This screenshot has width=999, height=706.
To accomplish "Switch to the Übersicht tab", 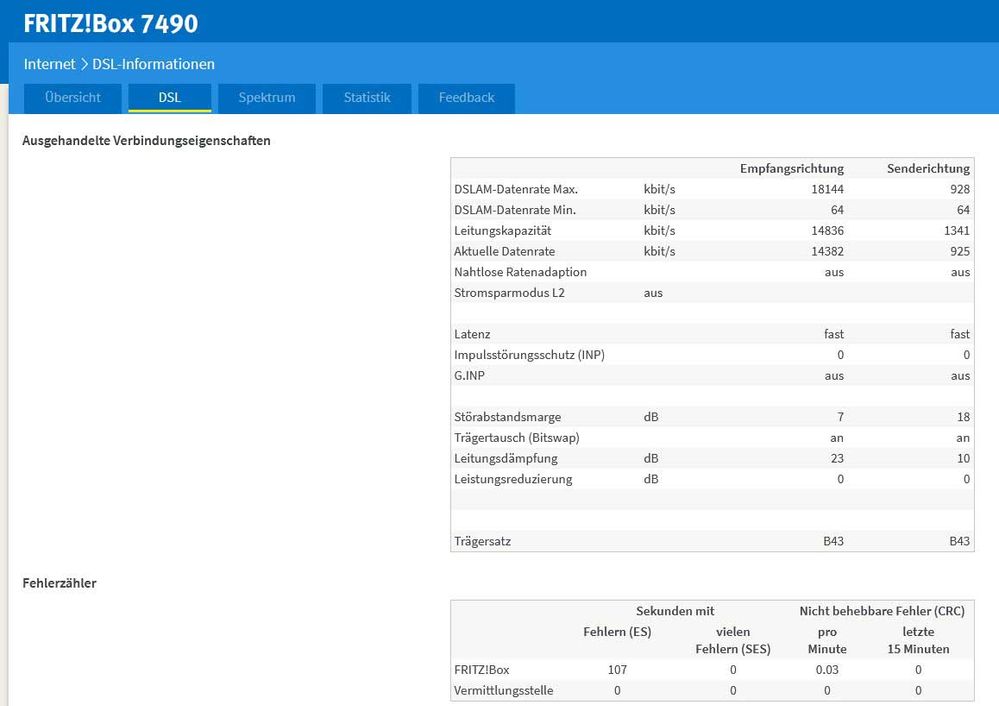I will (73, 98).
